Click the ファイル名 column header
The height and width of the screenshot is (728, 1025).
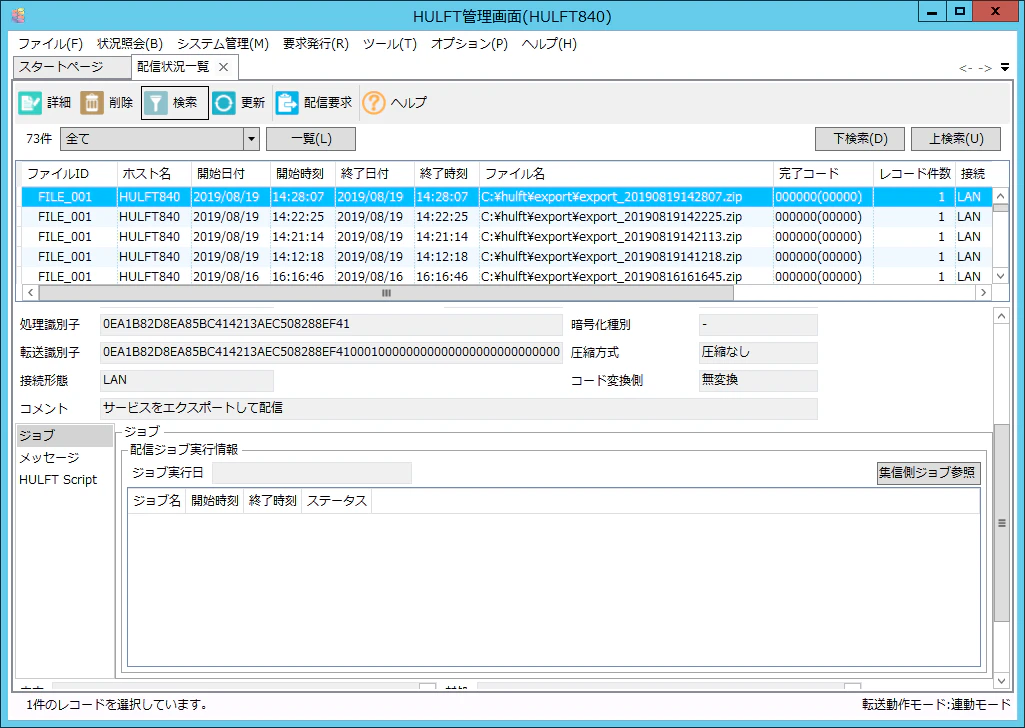[x=626, y=174]
